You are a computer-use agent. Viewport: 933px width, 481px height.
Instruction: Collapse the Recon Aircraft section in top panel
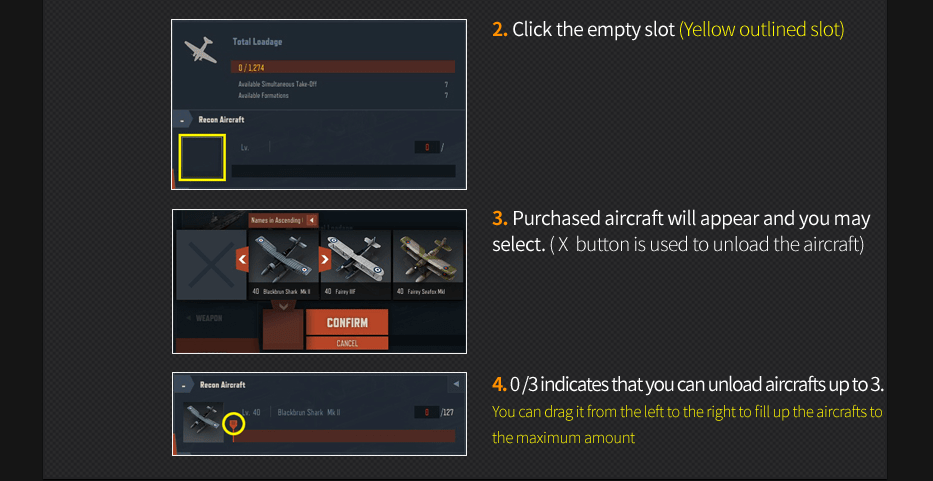pos(182,120)
